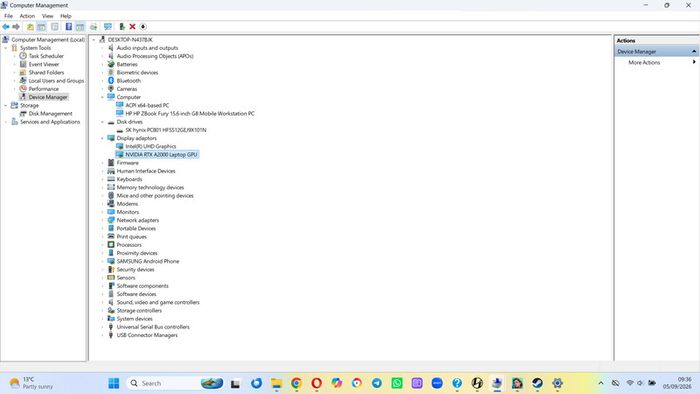
Task: Collapse the Storage node in the left tree
Action: [6, 105]
